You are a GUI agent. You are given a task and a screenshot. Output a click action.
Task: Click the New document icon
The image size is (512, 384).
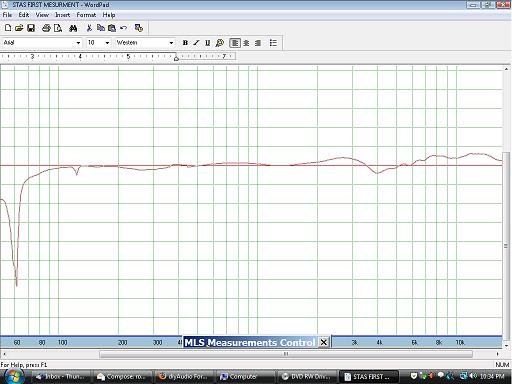pyautogui.click(x=8, y=28)
